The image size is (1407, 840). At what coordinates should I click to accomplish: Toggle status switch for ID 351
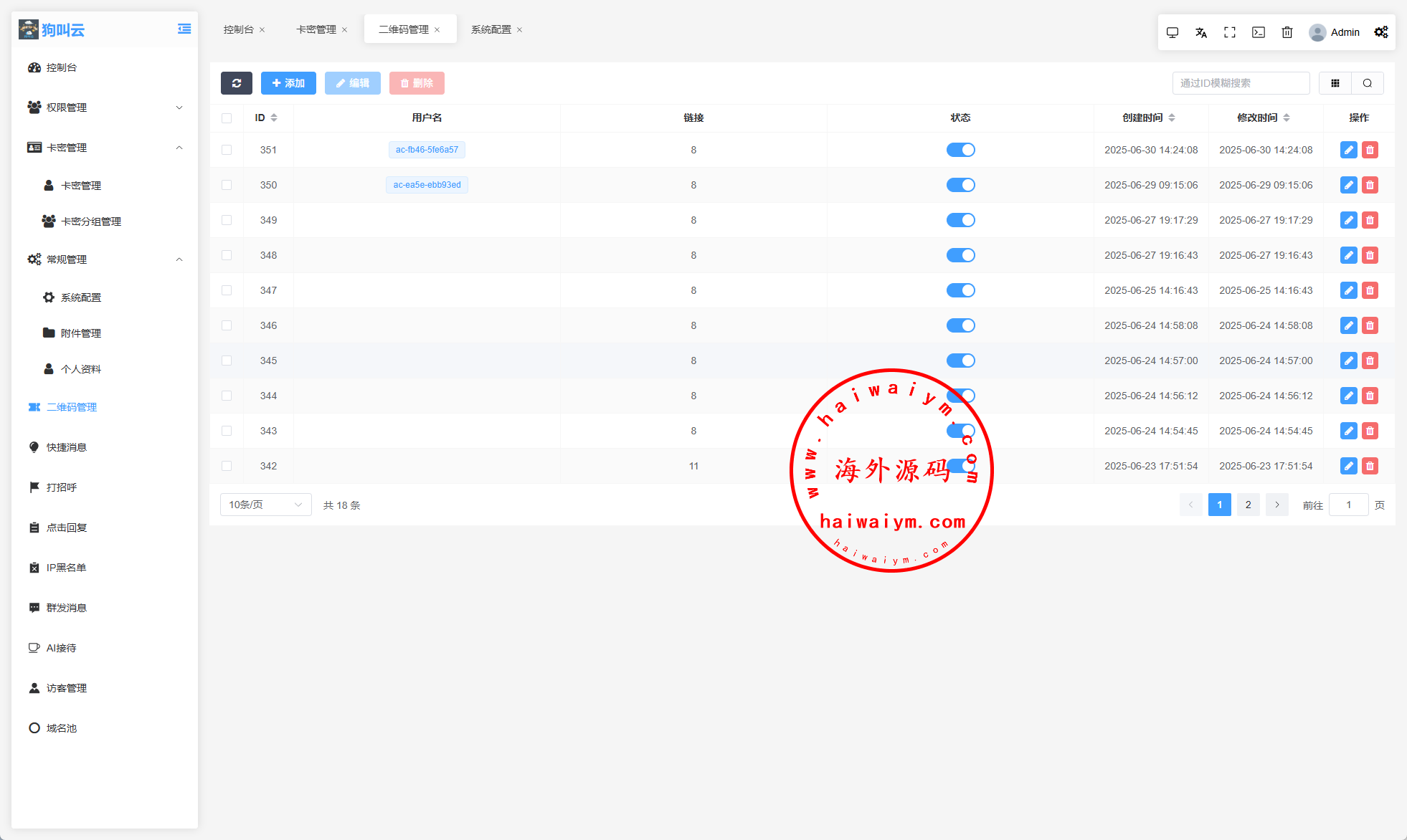pyautogui.click(x=960, y=150)
